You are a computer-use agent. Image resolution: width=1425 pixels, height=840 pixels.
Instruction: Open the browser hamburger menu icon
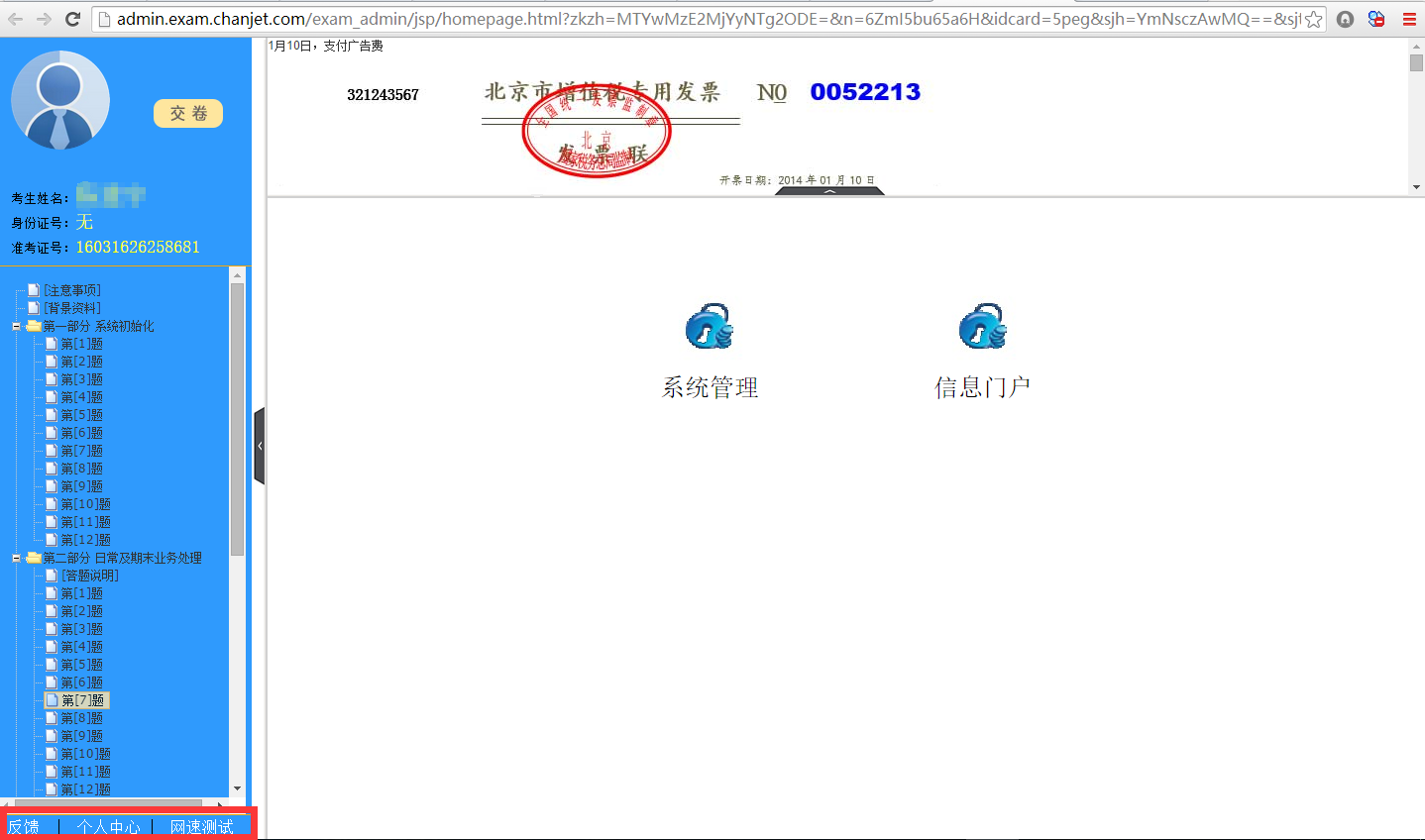pos(1408,19)
